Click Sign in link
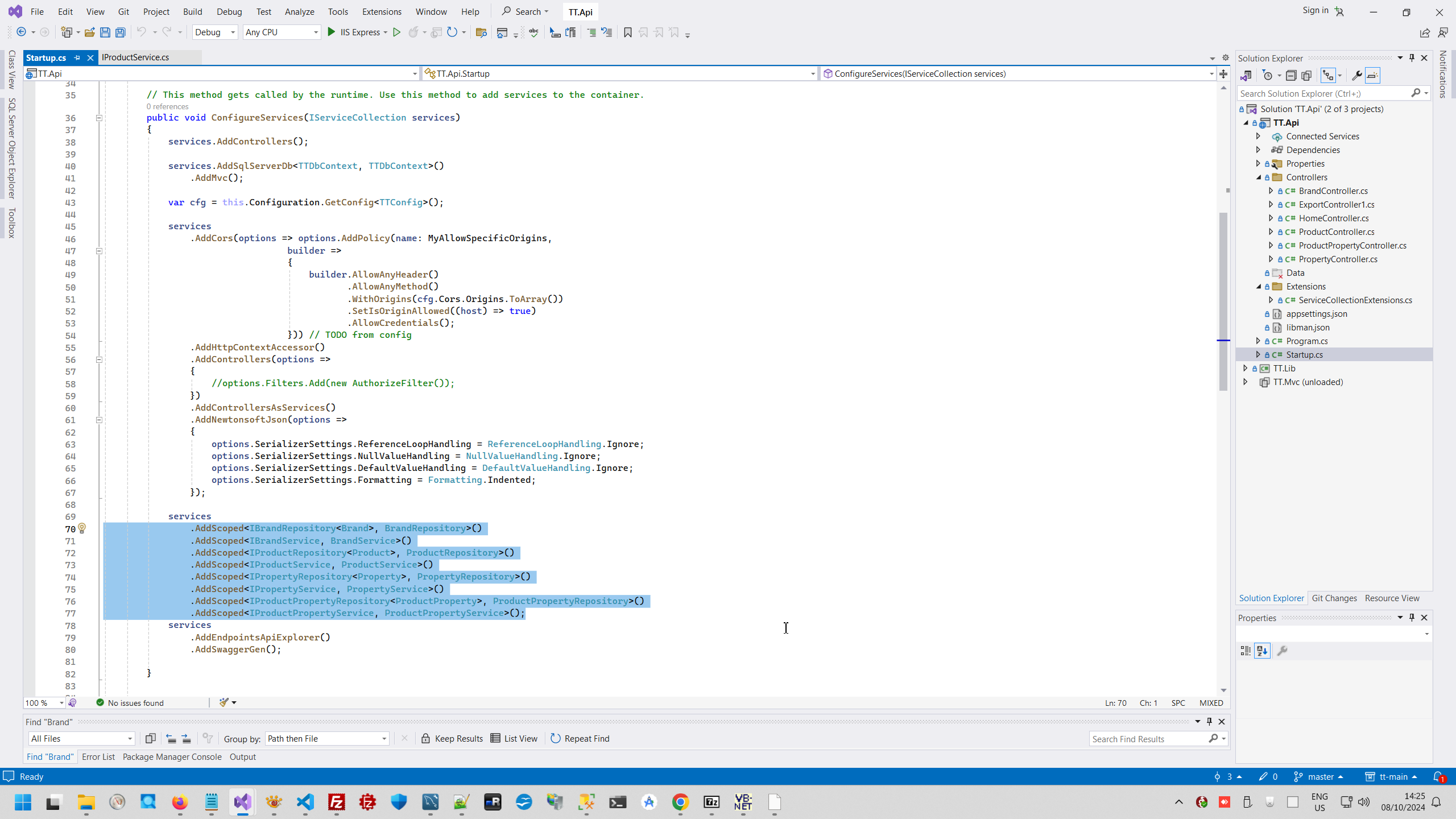Viewport: 1456px width, 819px height. click(x=1315, y=10)
